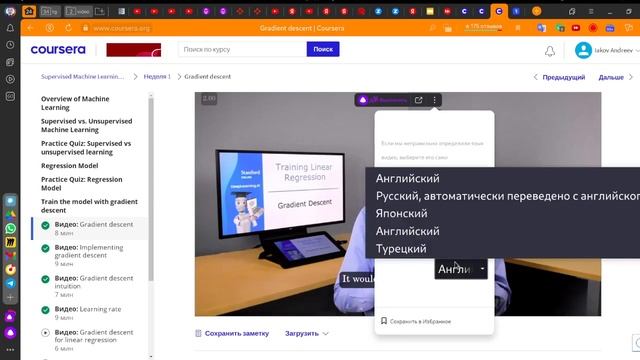Image resolution: width=640 pixels, height=360 pixels.
Task: Click the translator extension icon in toolbar
Action: point(542,28)
